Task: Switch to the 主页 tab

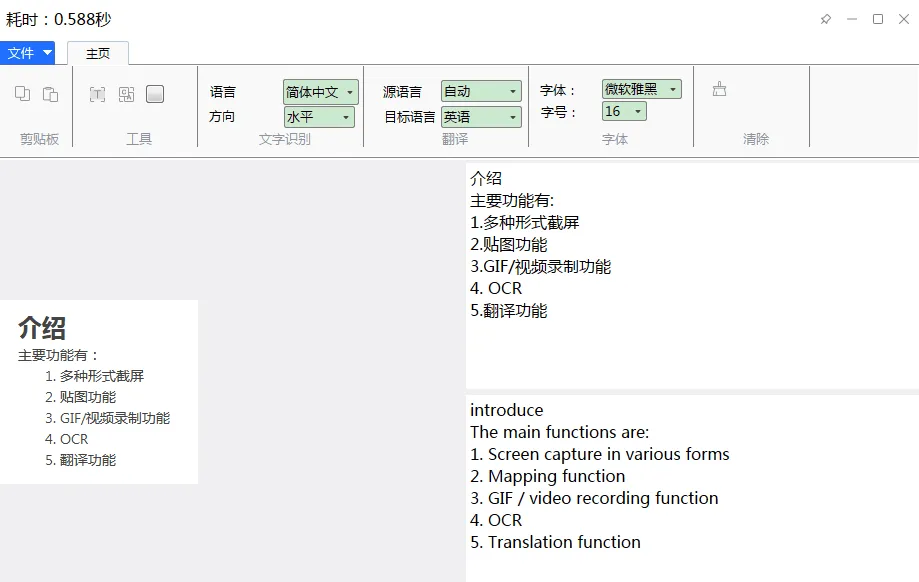Action: (x=98, y=53)
